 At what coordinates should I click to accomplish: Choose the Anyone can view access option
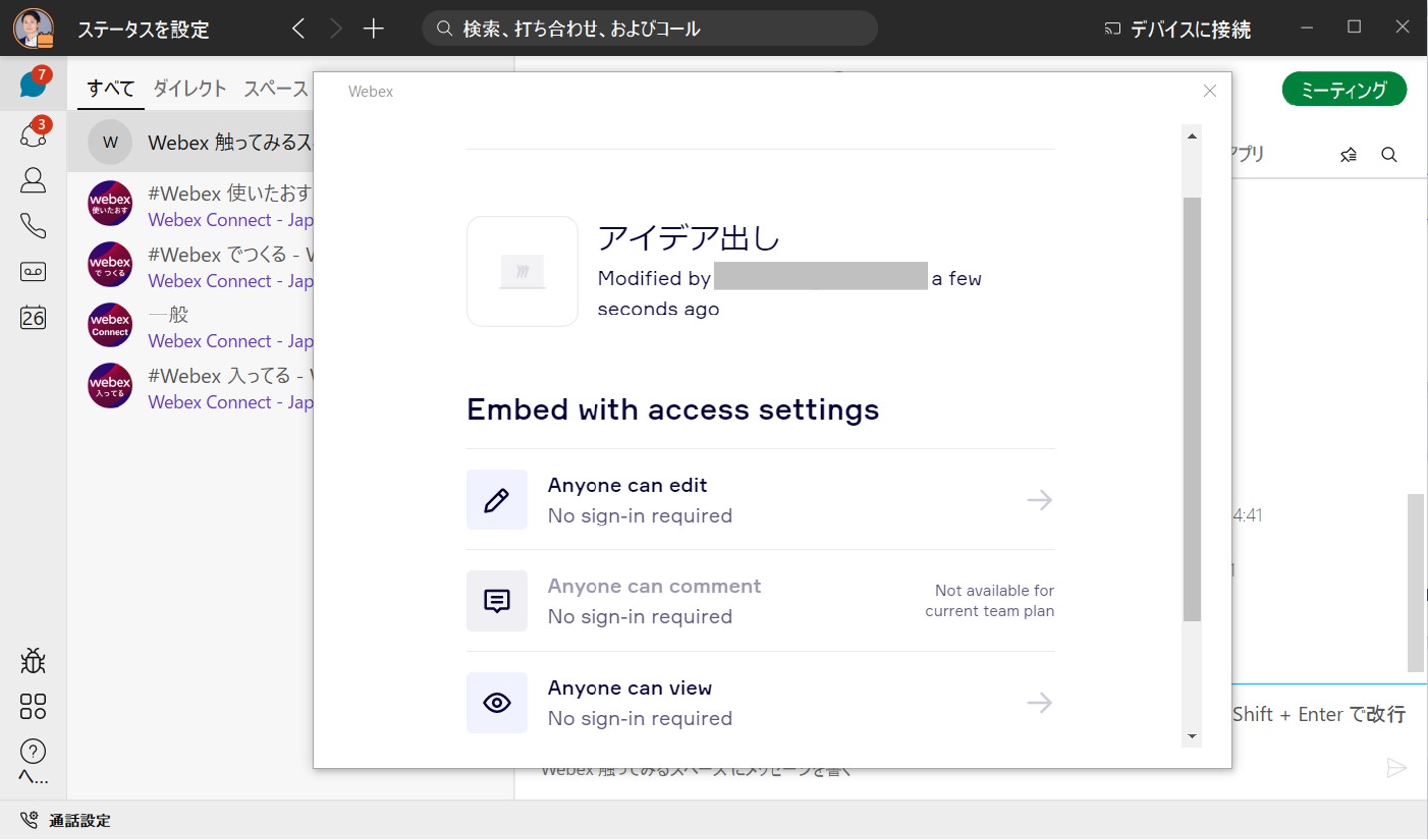[x=760, y=703]
